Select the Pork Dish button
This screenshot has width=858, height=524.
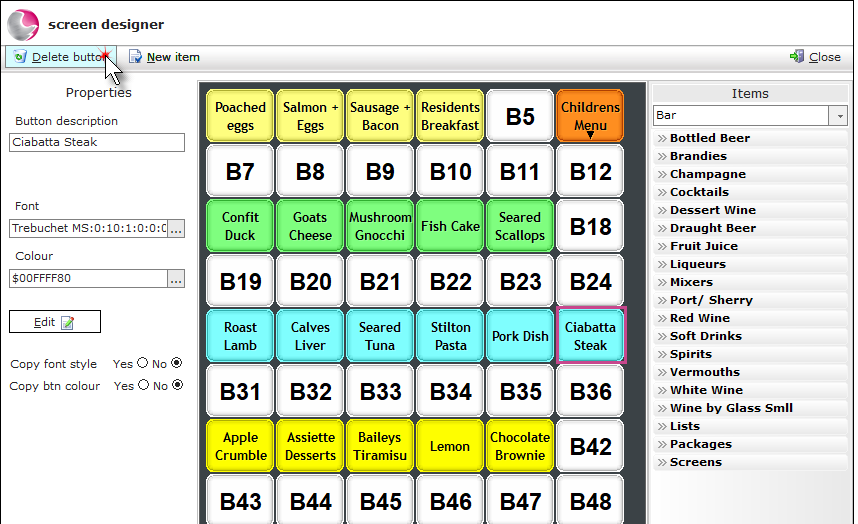(x=520, y=336)
